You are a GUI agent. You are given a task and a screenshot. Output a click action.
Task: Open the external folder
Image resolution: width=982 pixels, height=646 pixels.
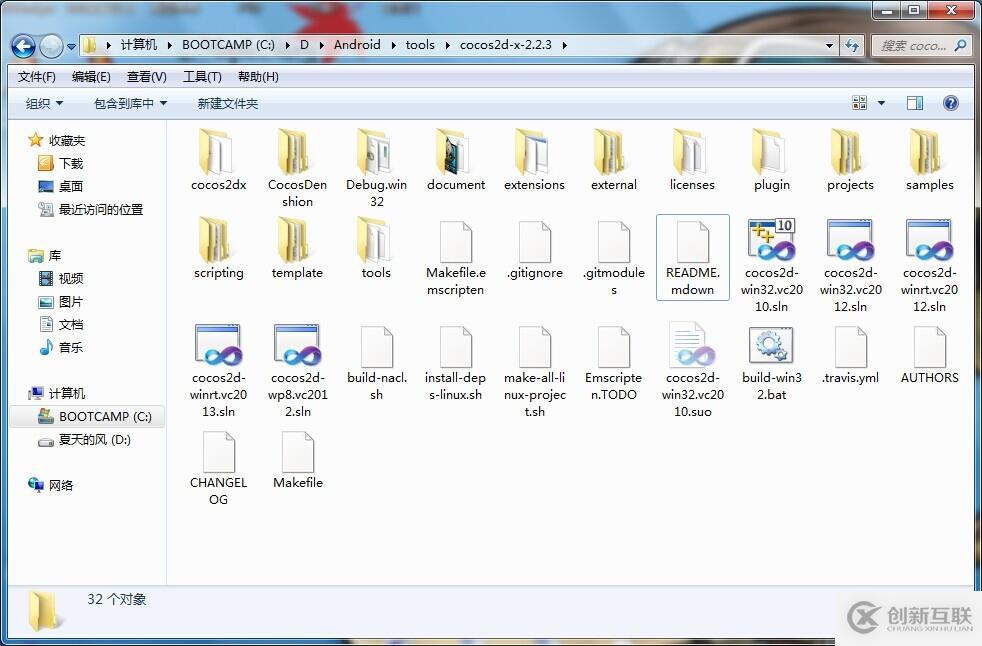tap(613, 160)
